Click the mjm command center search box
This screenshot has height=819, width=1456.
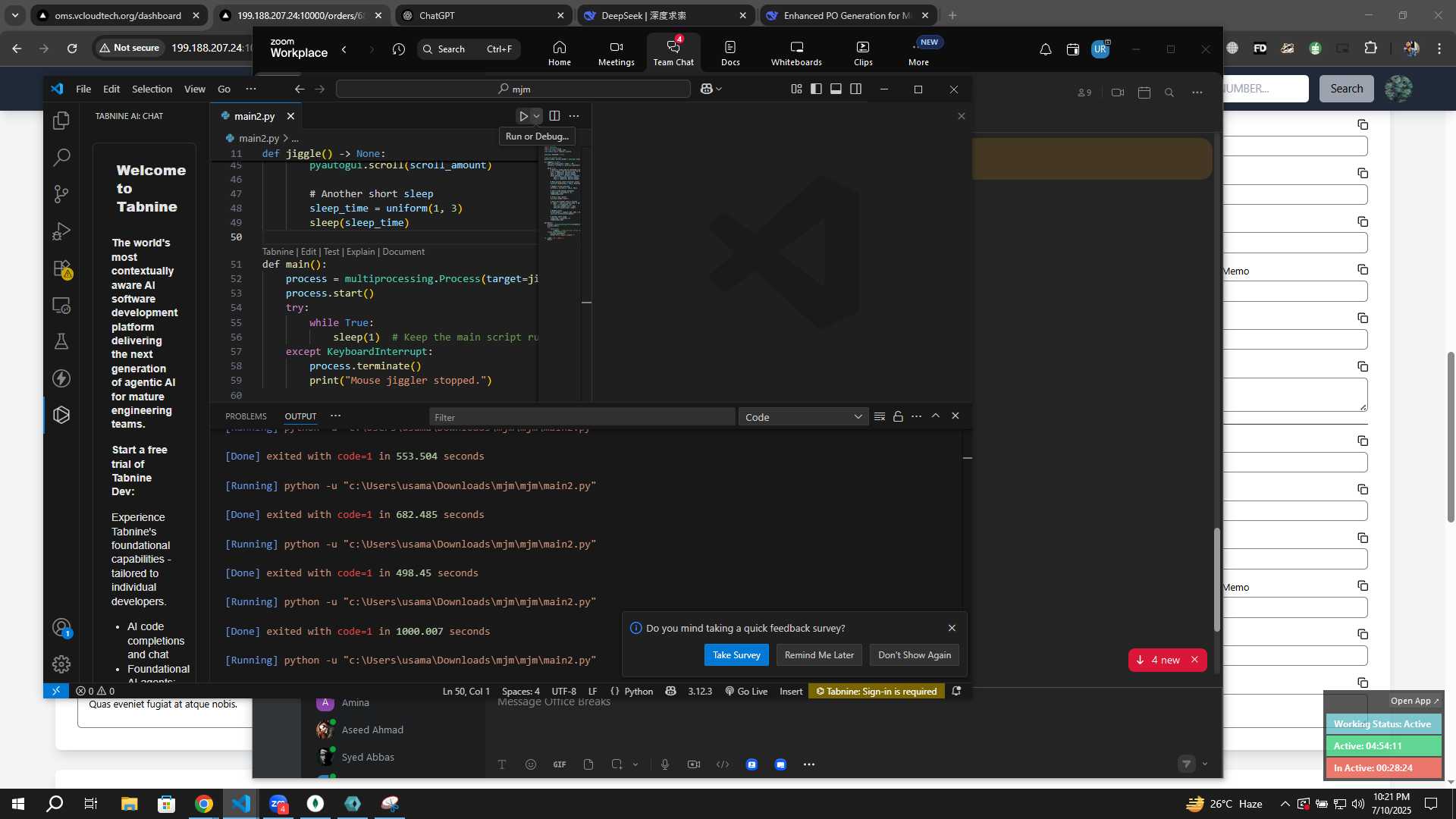tap(513, 89)
